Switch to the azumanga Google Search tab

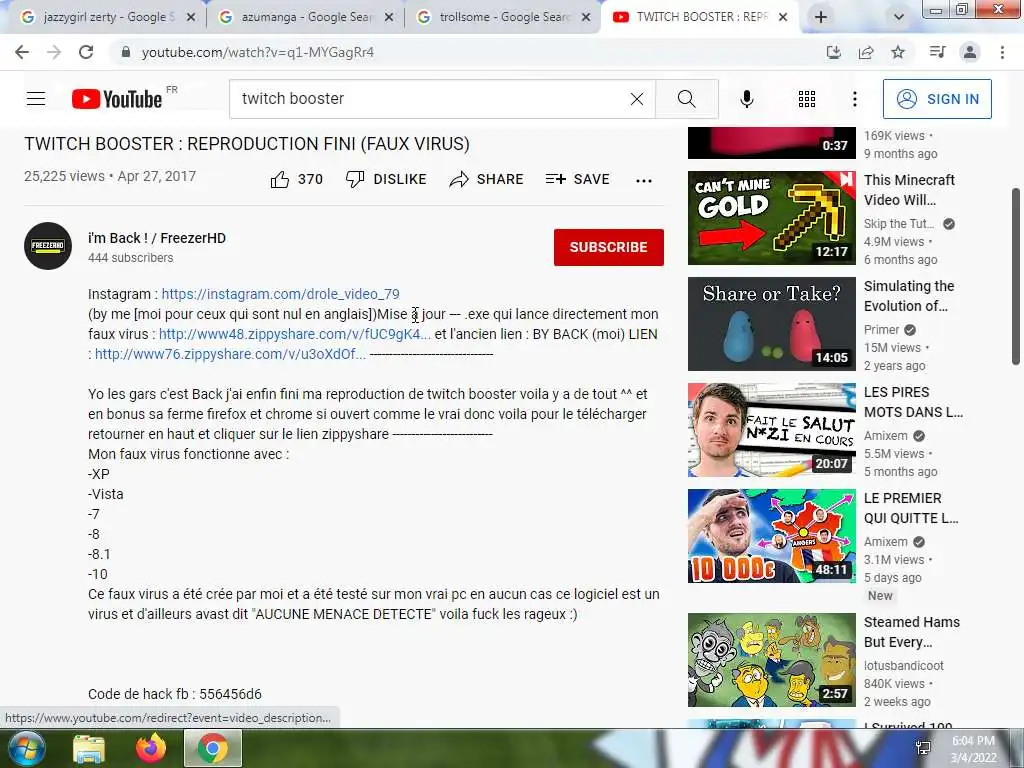(x=297, y=17)
